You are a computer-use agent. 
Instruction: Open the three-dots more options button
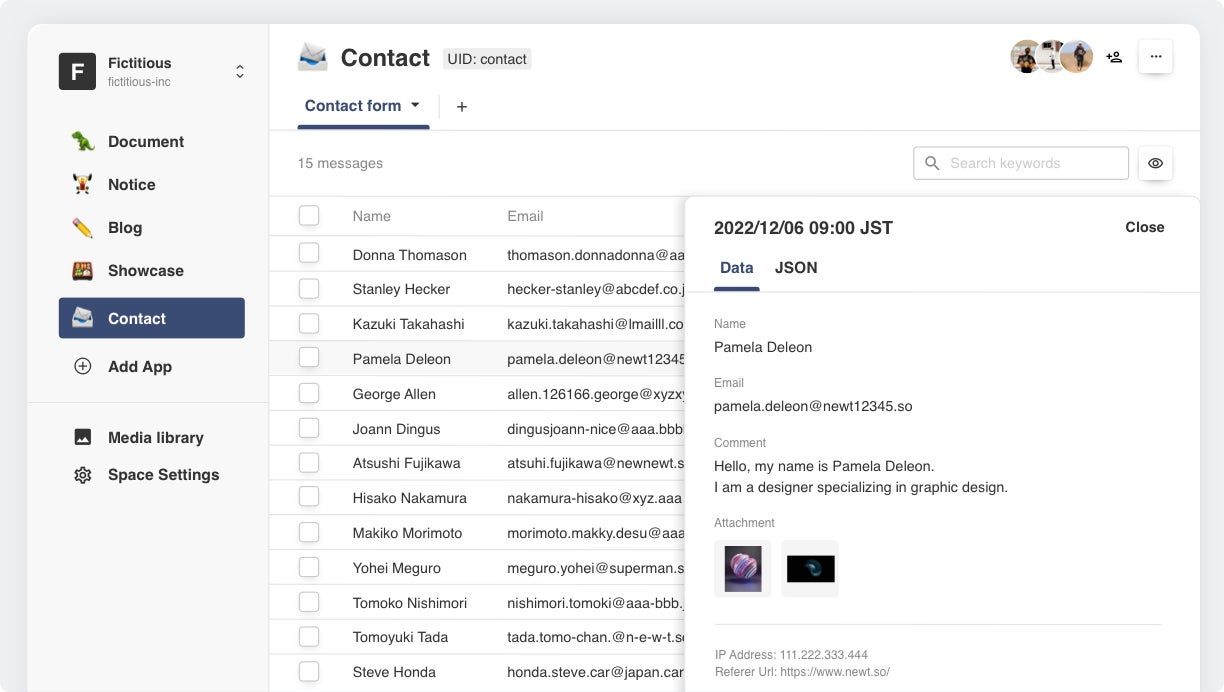tap(1156, 57)
